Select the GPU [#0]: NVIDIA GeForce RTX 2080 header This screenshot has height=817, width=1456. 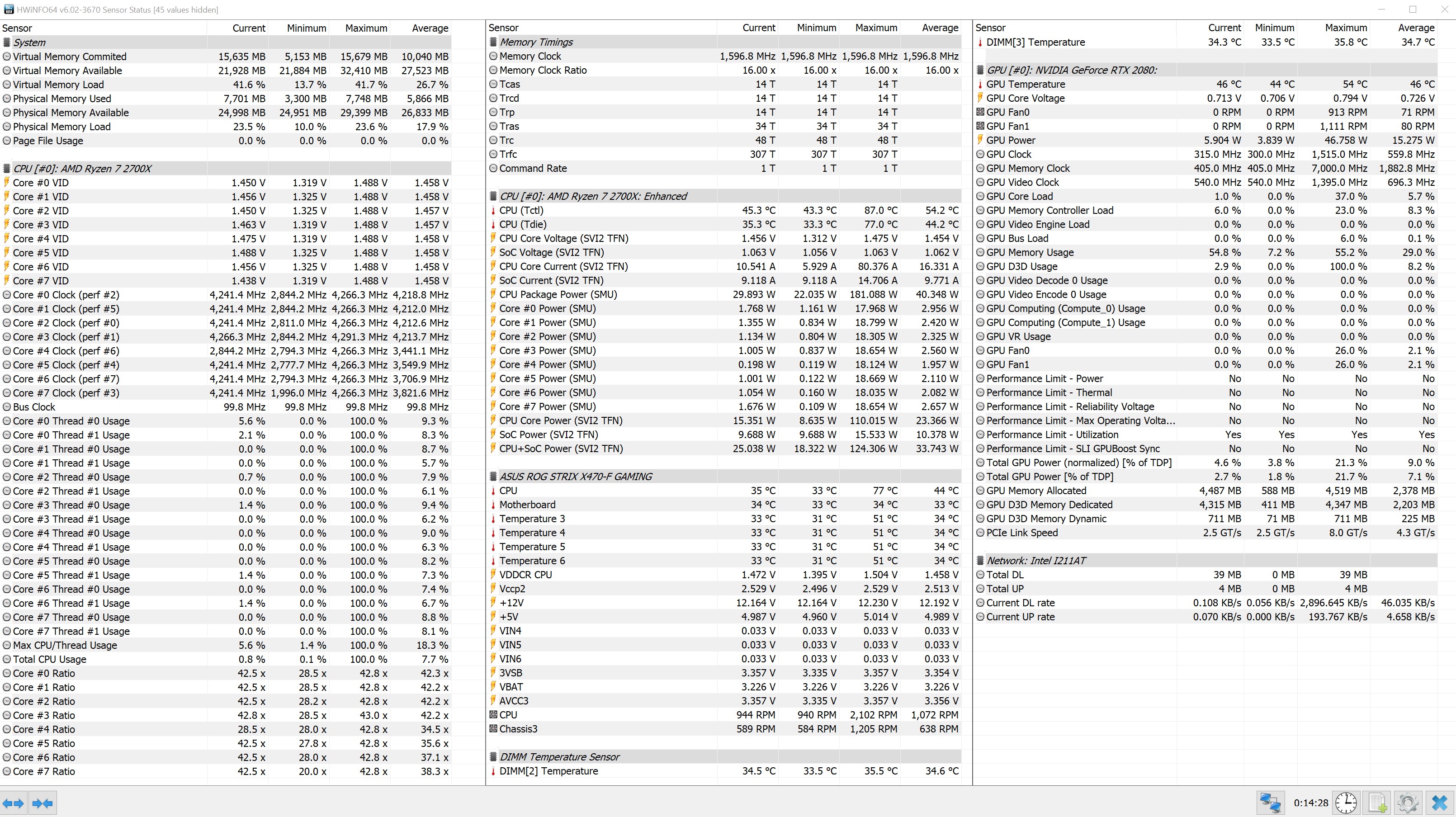(1071, 70)
